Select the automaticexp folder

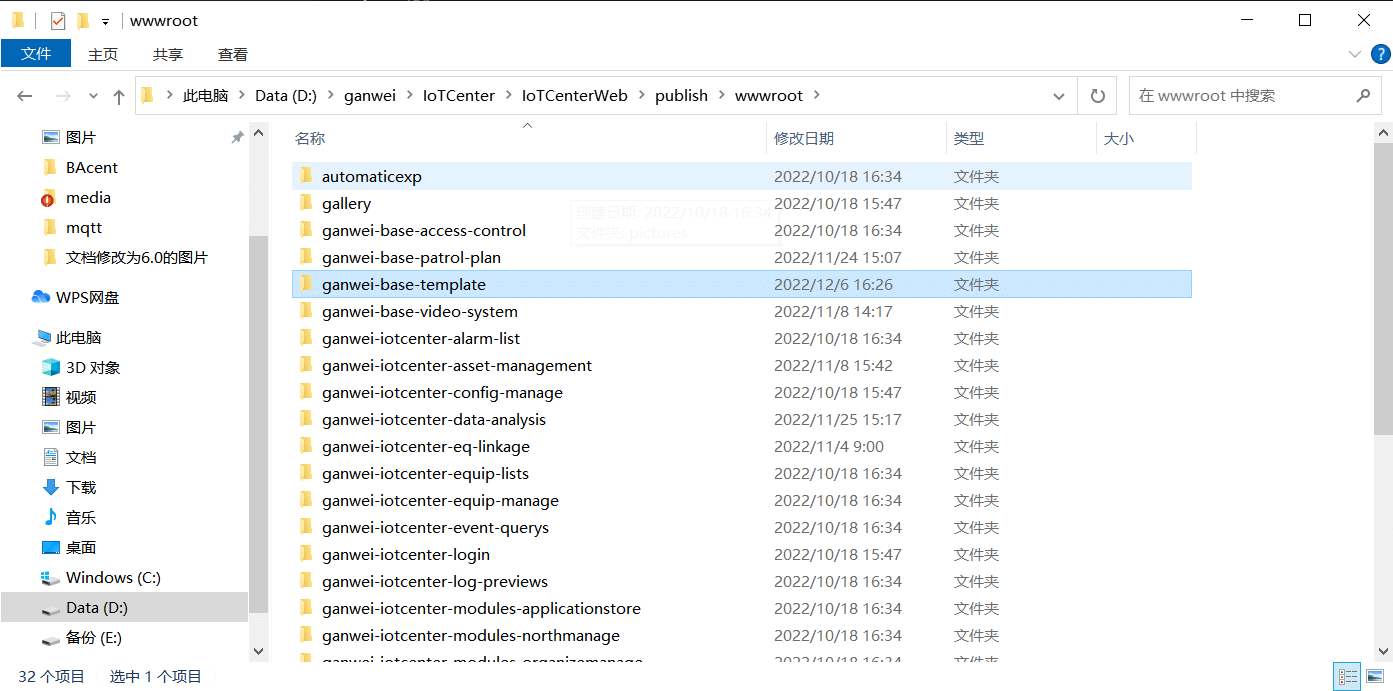click(x=742, y=177)
